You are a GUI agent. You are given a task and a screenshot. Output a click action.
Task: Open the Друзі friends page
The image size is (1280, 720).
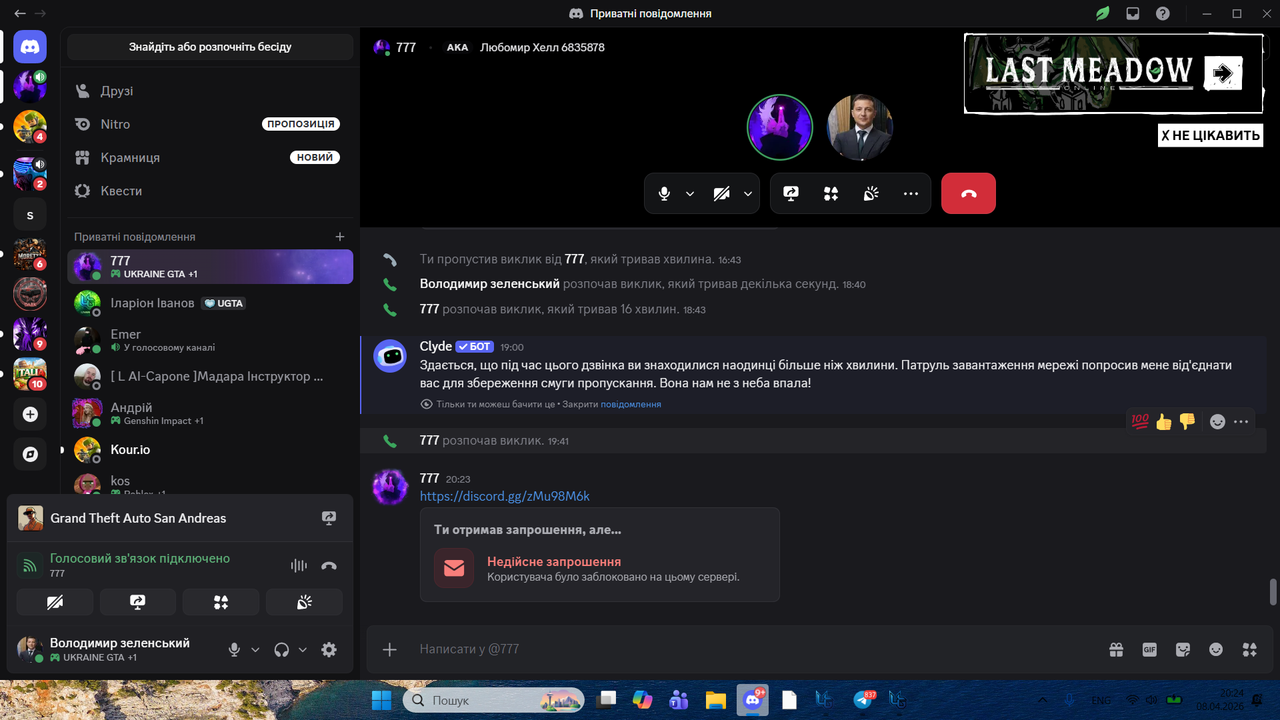pyautogui.click(x=209, y=91)
